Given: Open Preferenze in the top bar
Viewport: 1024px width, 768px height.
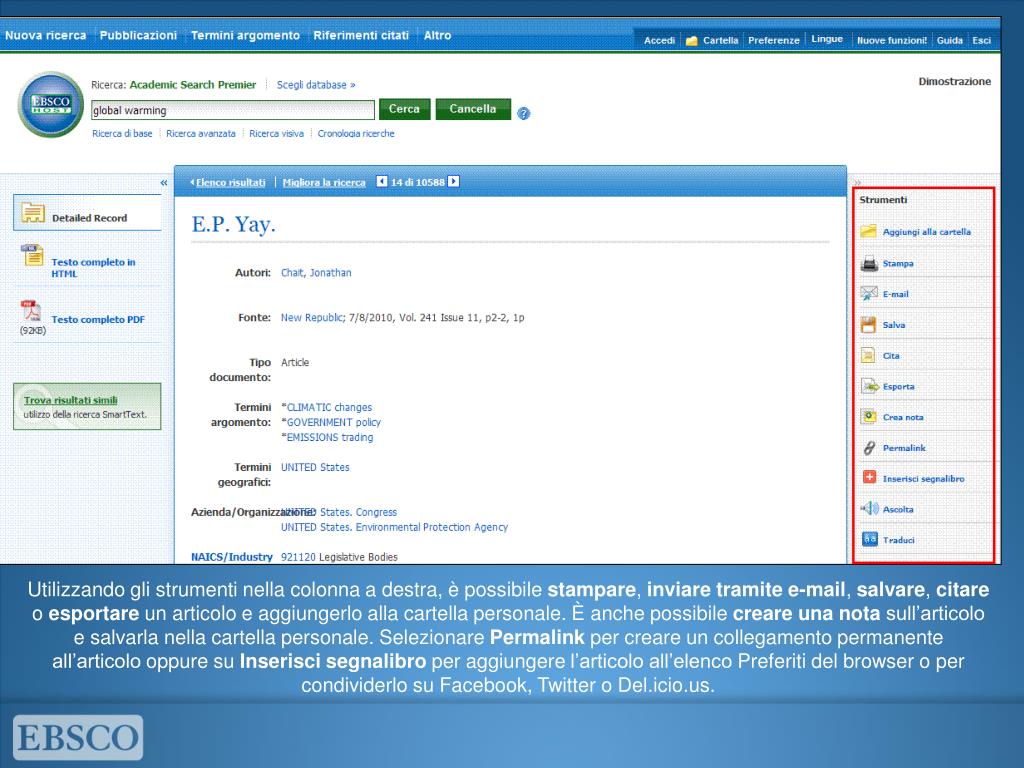Looking at the screenshot, I should (x=774, y=40).
